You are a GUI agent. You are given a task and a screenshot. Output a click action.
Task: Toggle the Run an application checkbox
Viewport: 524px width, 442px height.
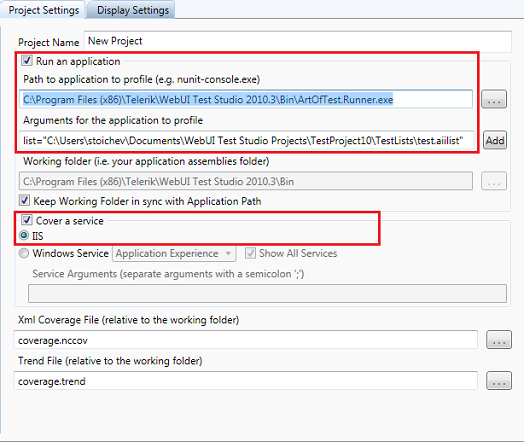point(27,61)
